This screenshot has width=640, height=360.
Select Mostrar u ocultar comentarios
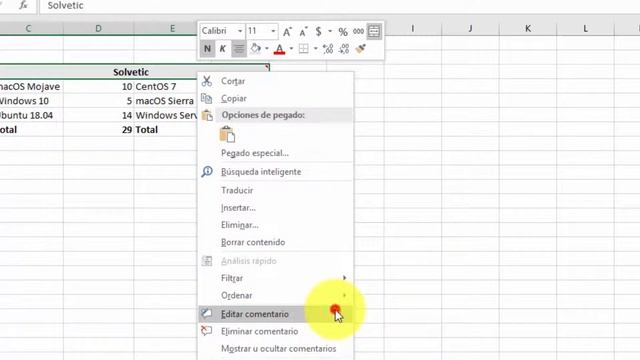[x=276, y=349]
